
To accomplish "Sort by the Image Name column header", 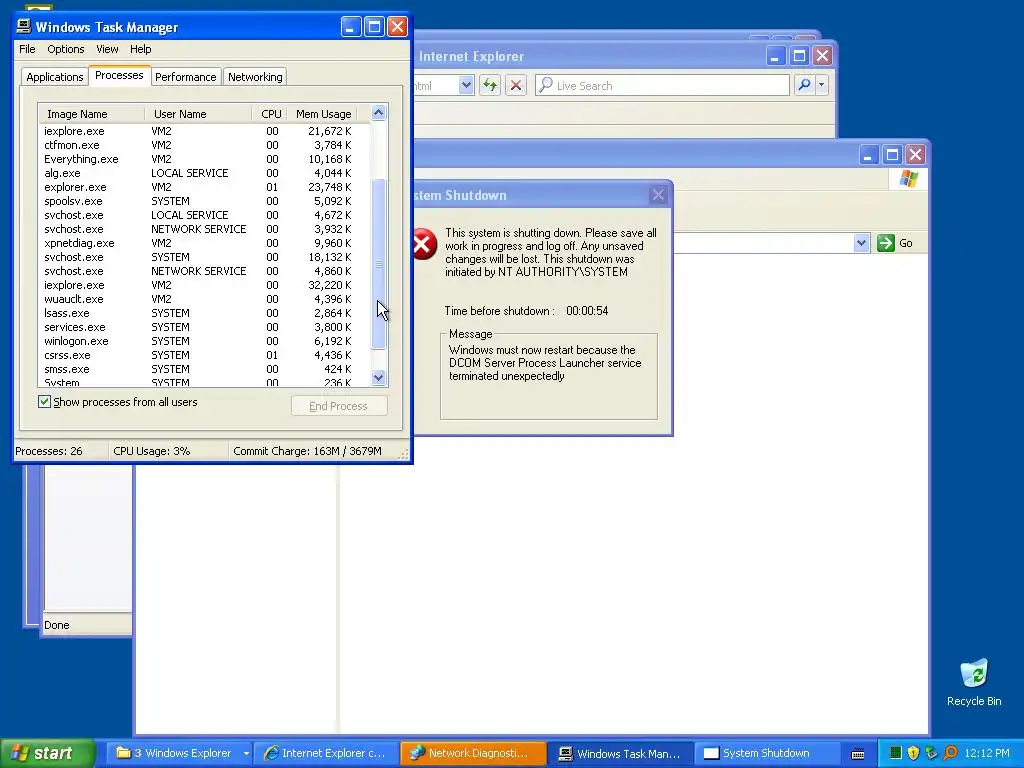I will point(91,114).
